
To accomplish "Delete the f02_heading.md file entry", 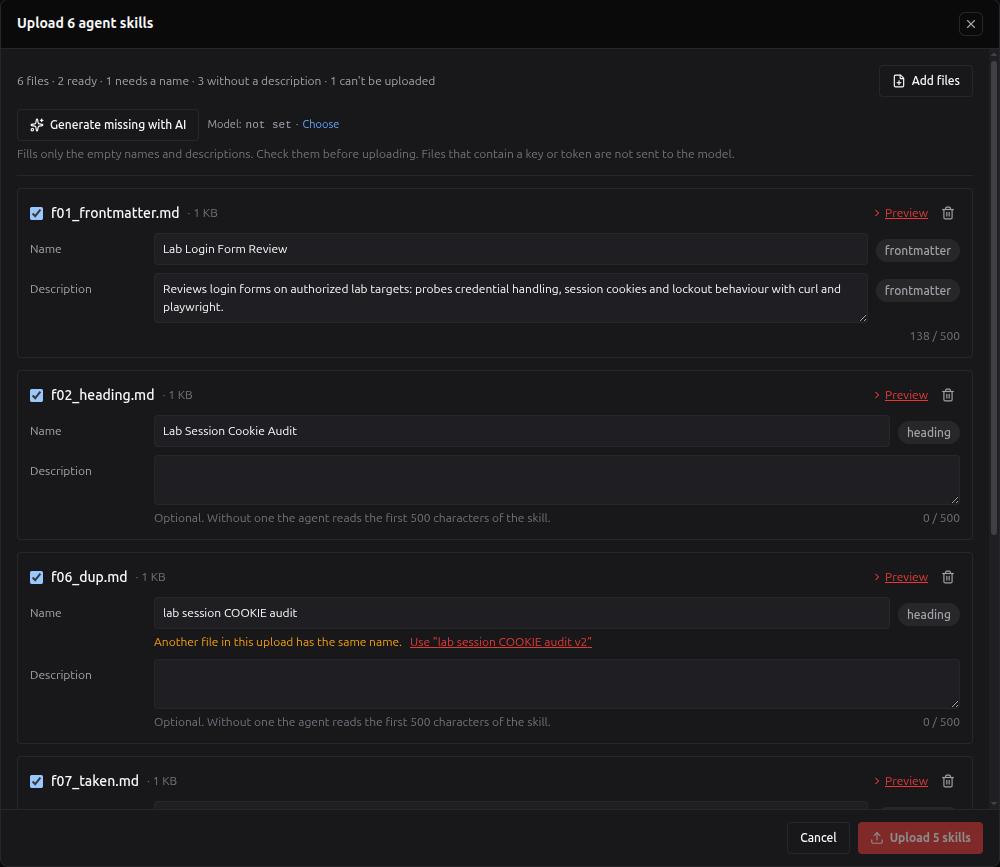I will coord(948,395).
